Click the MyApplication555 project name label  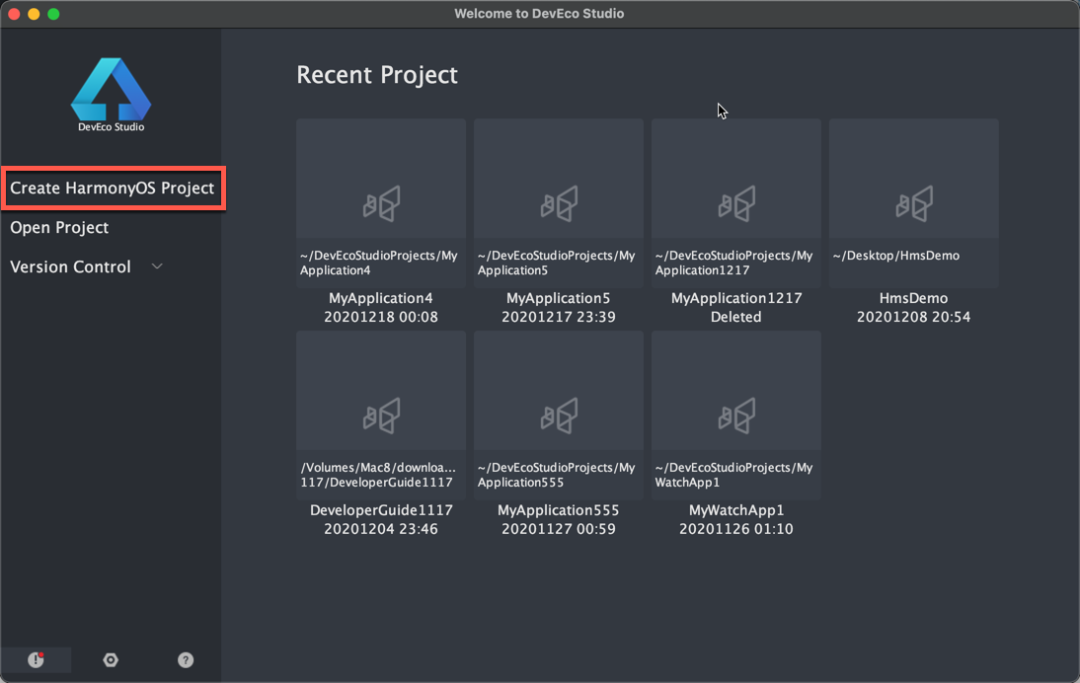coord(559,510)
